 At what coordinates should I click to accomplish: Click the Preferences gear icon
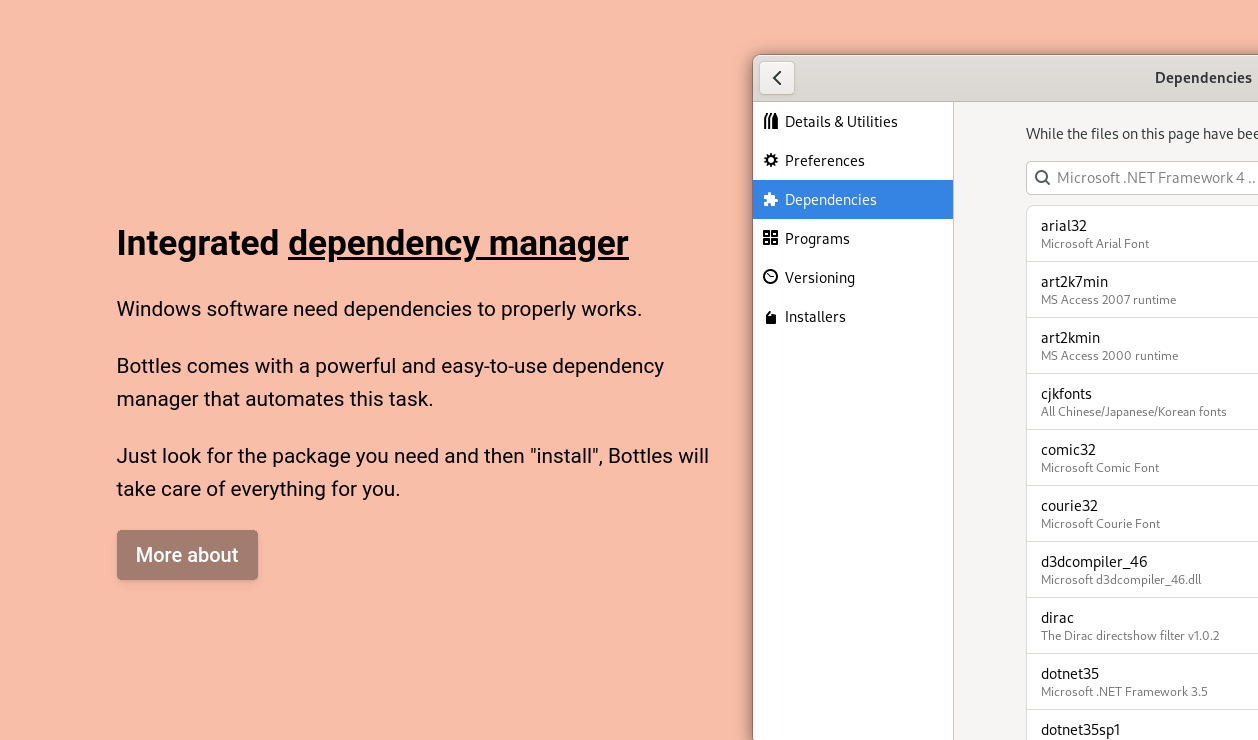pos(770,160)
